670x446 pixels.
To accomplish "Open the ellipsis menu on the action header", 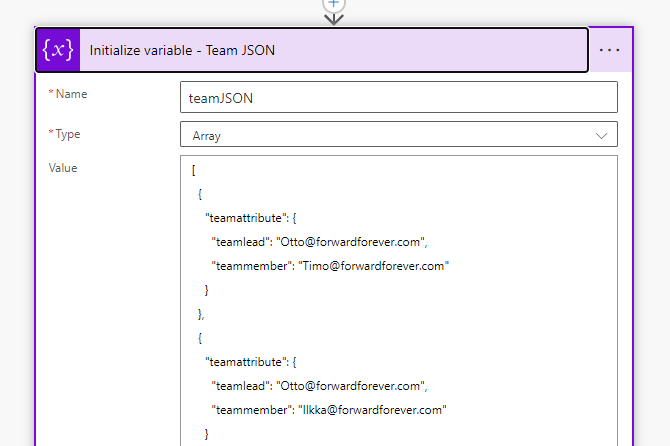I will 610,50.
